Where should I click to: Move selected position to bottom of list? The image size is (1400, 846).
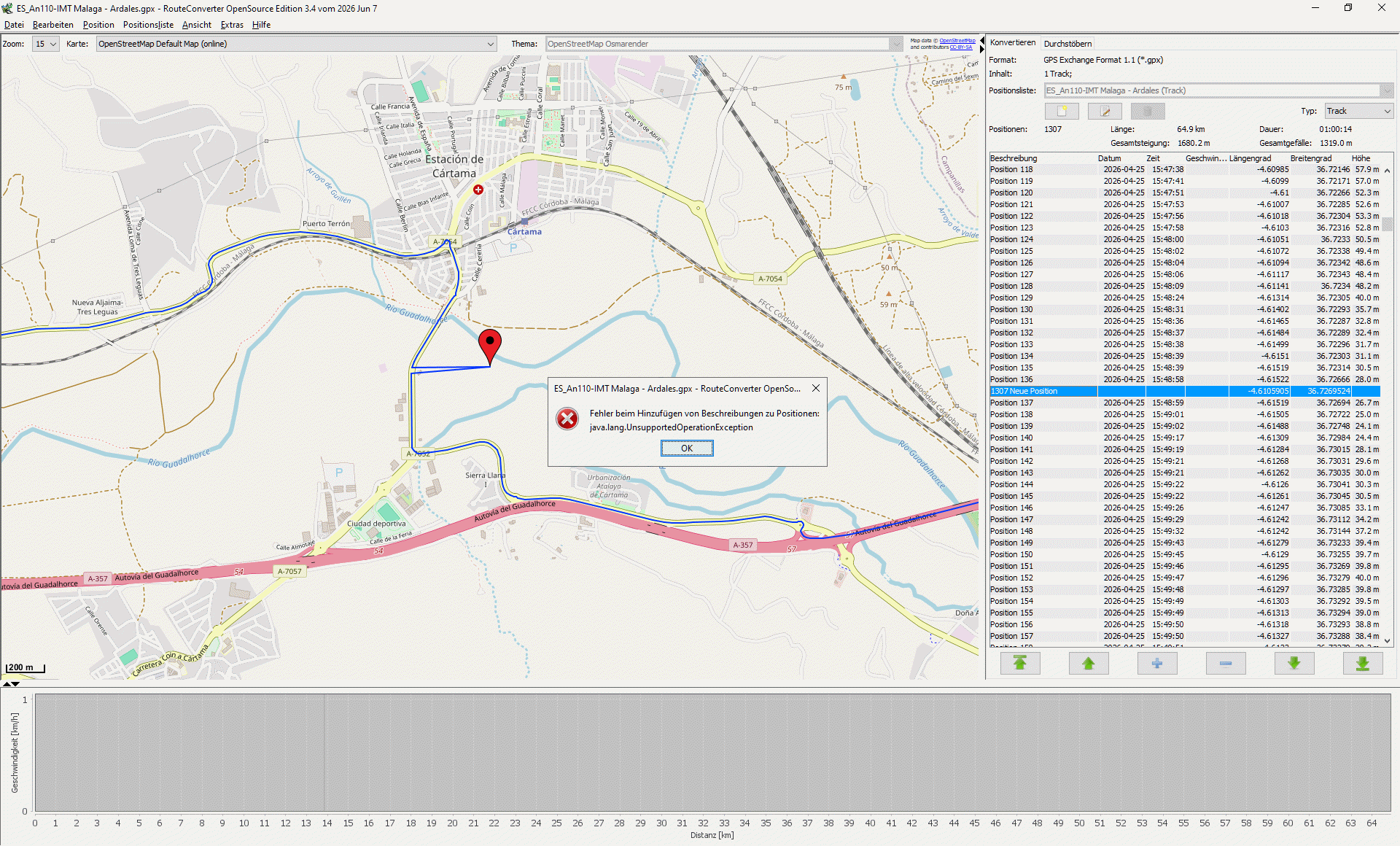(x=1363, y=663)
